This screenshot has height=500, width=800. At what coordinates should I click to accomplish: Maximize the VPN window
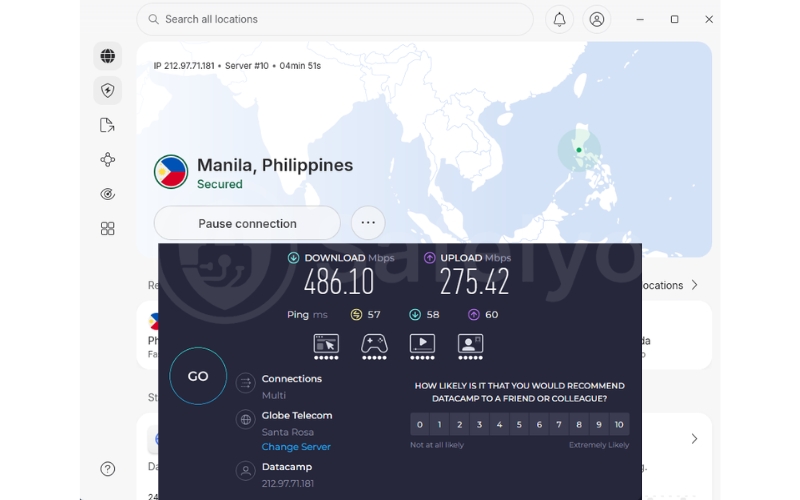(674, 19)
